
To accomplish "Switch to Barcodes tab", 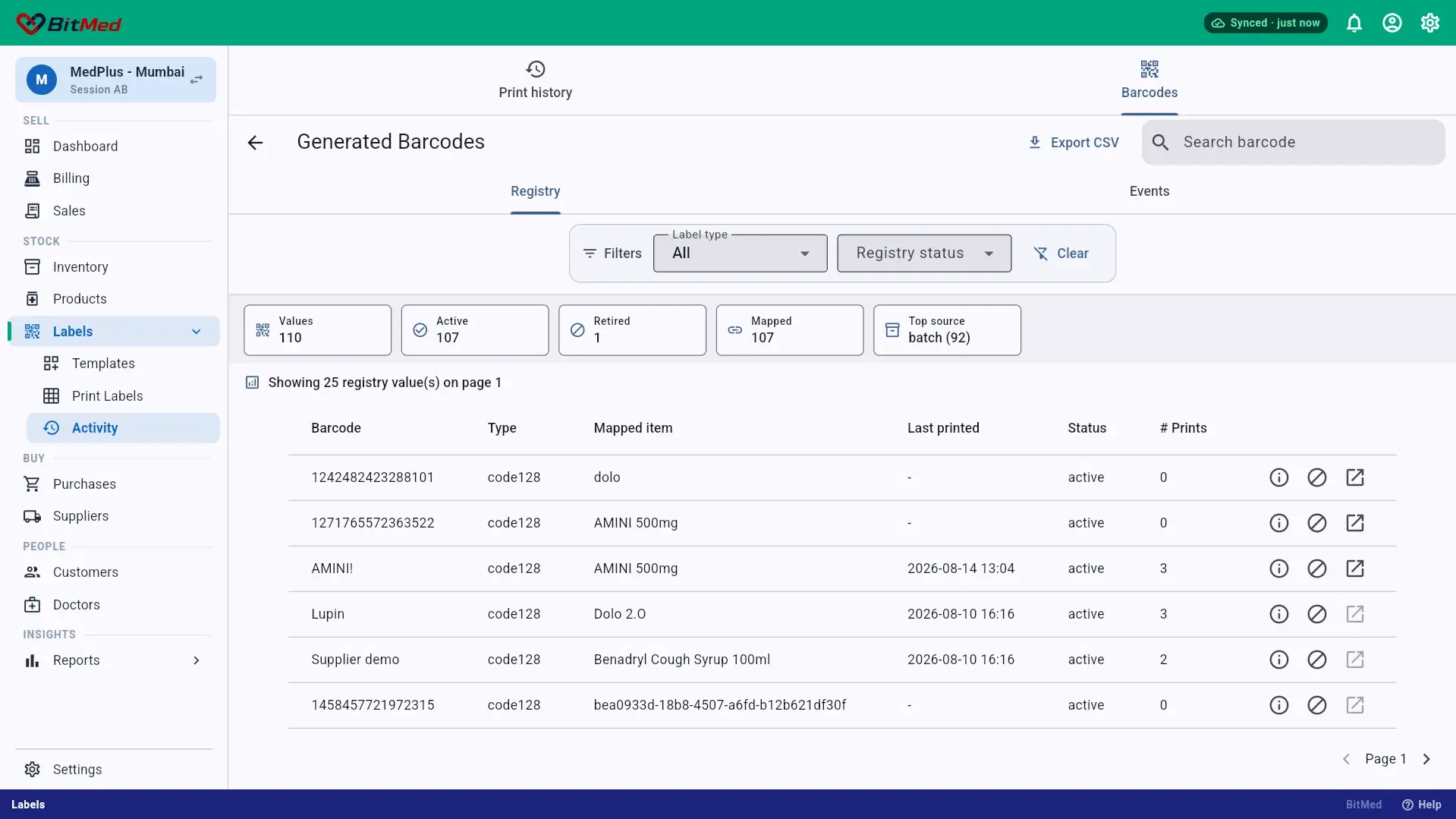I will click(1149, 80).
